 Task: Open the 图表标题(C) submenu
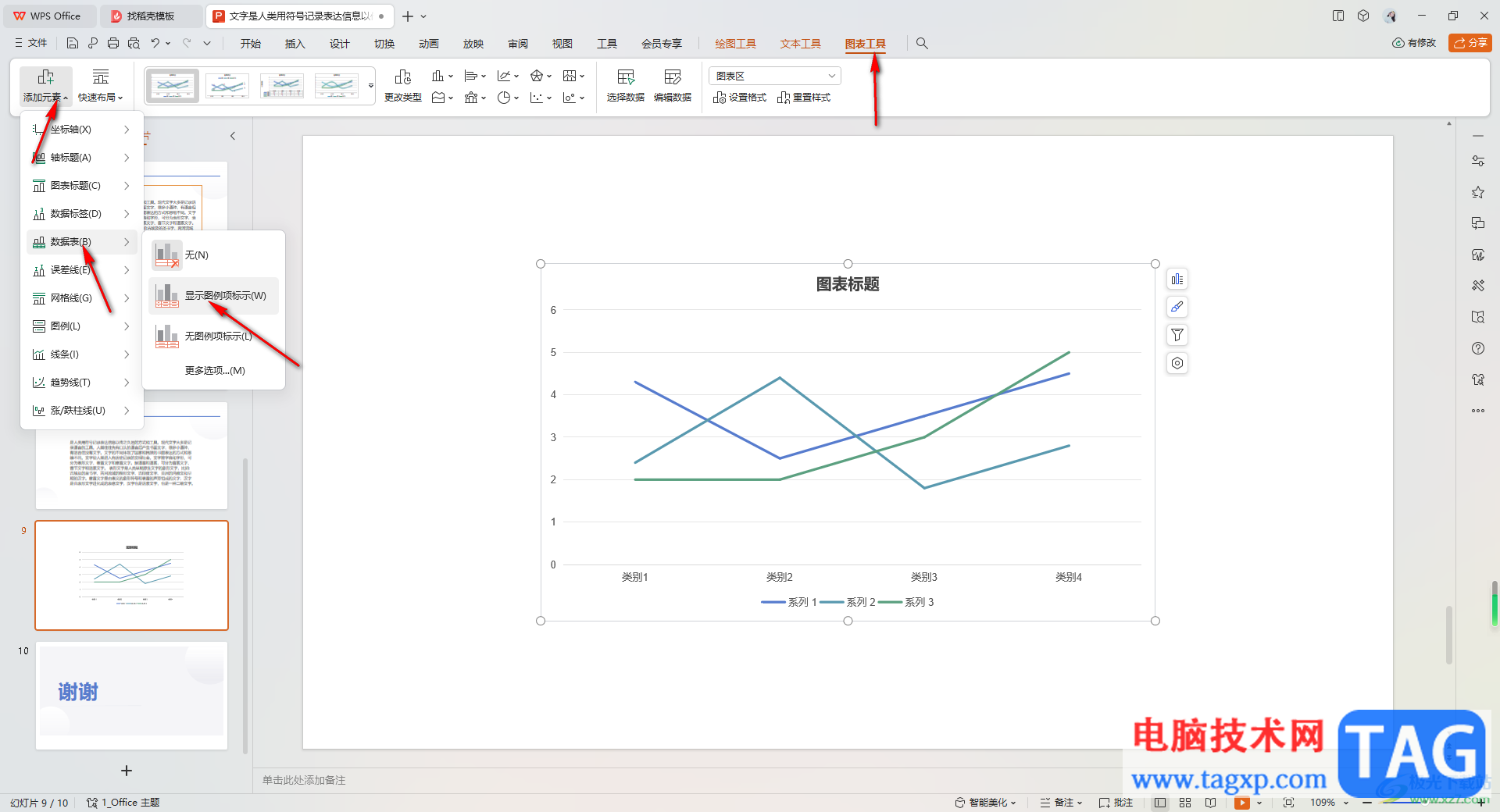click(x=82, y=186)
